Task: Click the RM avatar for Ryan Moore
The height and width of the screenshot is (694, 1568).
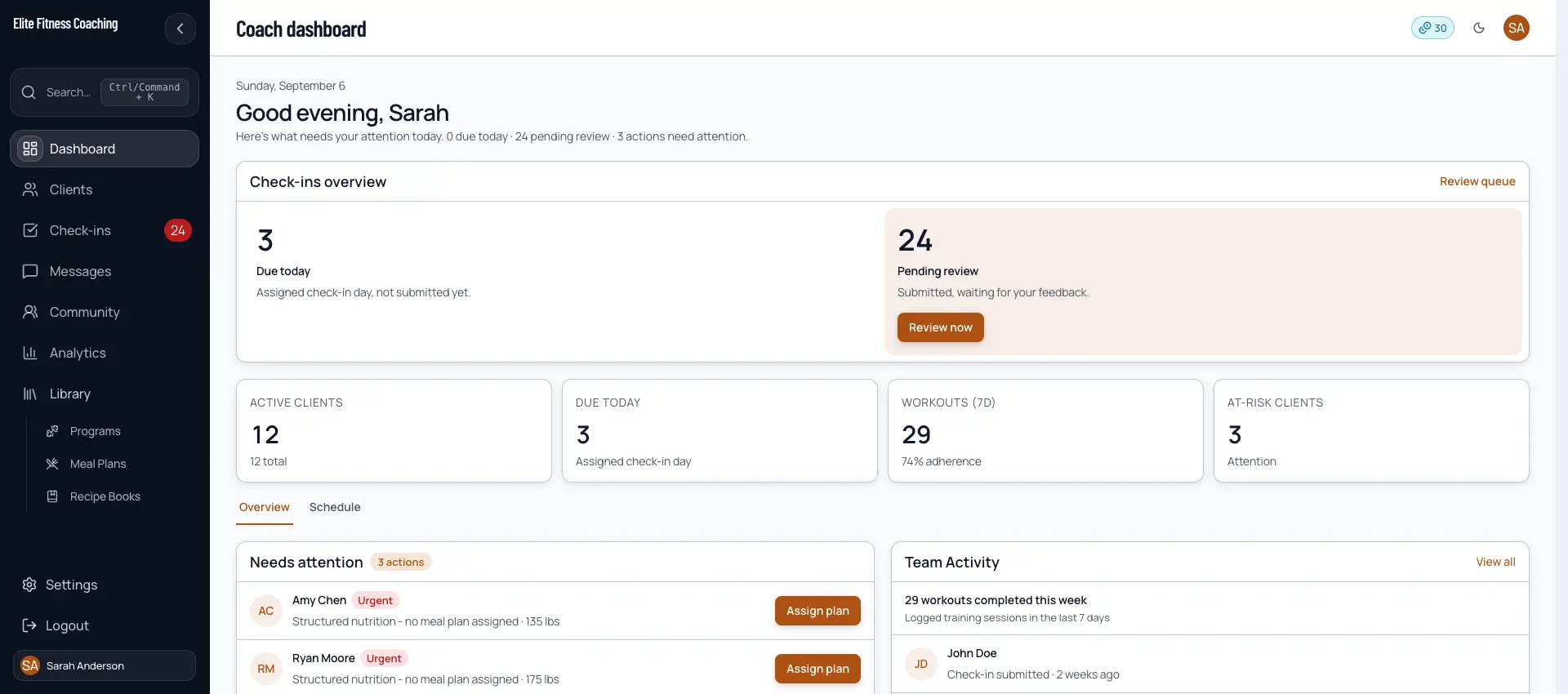Action: (x=266, y=669)
